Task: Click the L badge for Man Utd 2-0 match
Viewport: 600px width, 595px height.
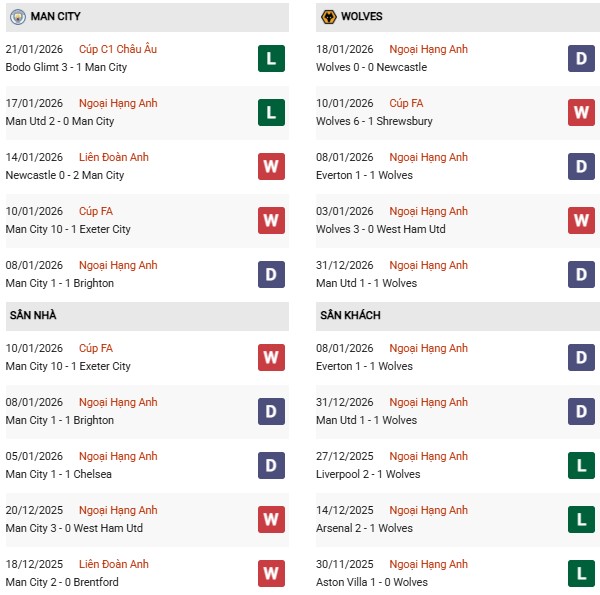Action: click(271, 112)
